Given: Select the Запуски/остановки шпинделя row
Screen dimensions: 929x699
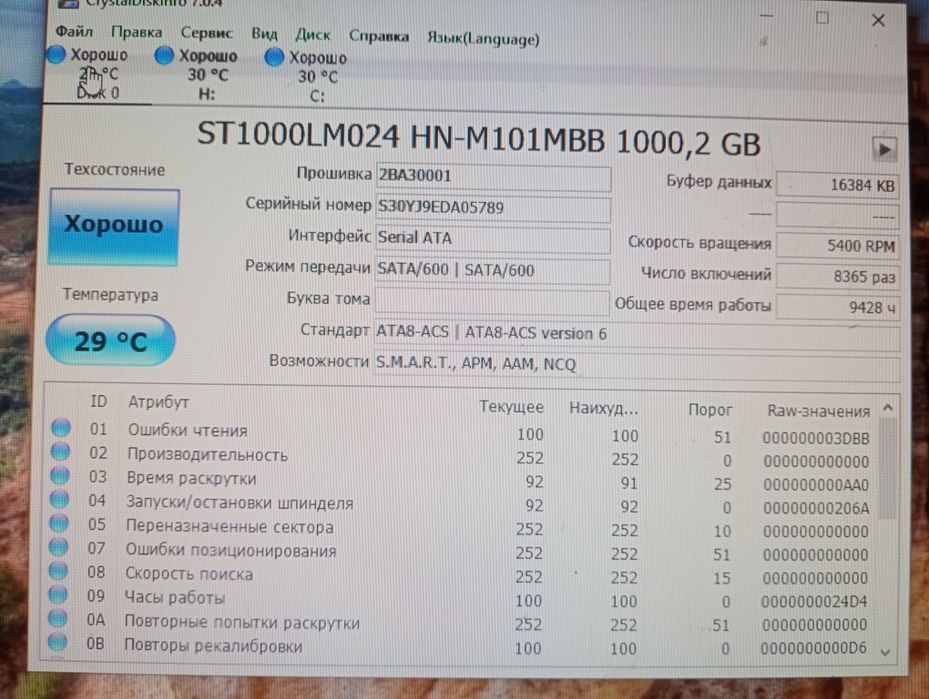Looking at the screenshot, I should coord(459,504).
